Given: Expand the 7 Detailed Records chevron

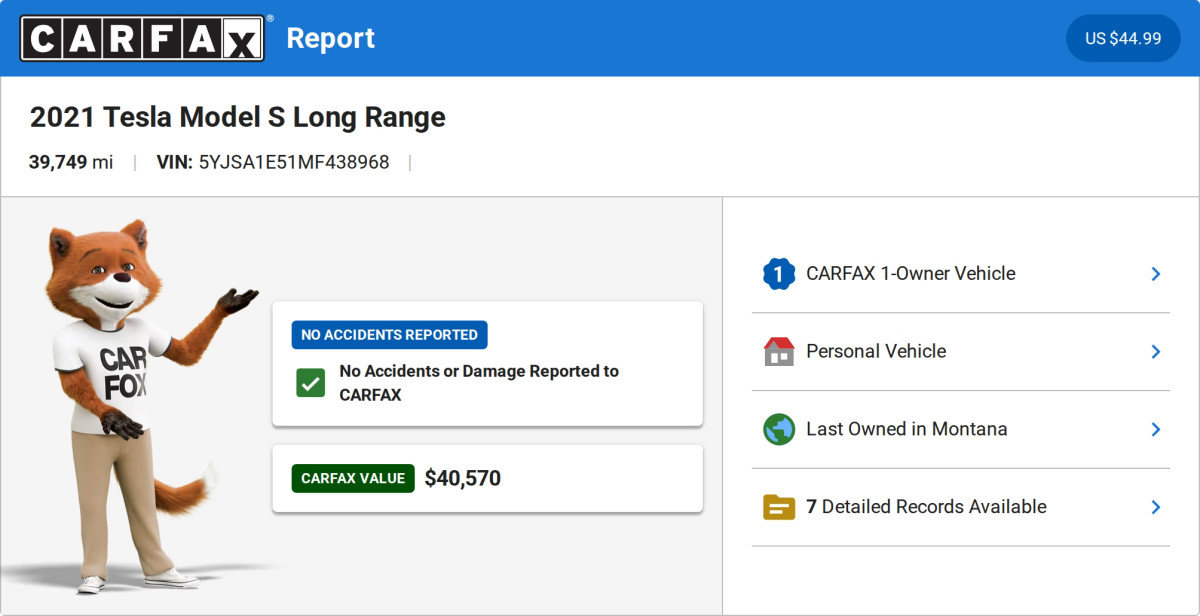Looking at the screenshot, I should (x=1155, y=507).
